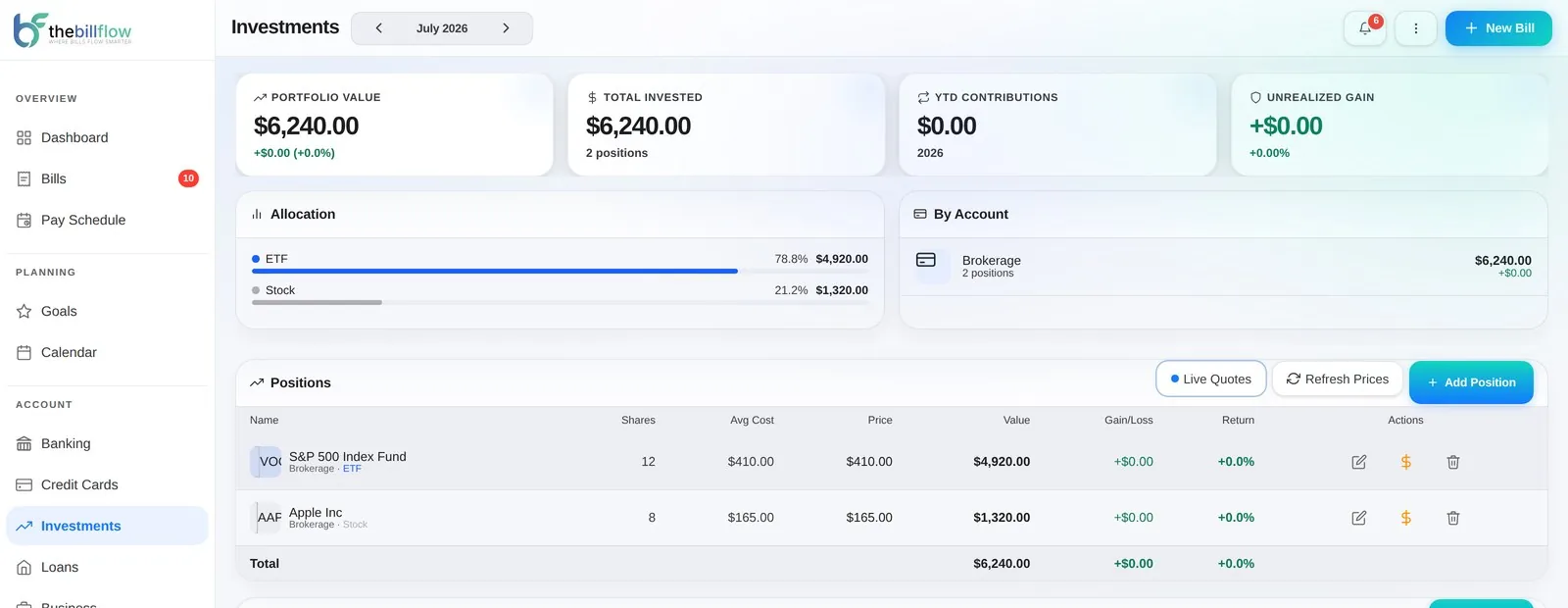The image size is (1568, 608).
Task: Click the blue ETF tag under S&P 500
Action: [x=352, y=469]
